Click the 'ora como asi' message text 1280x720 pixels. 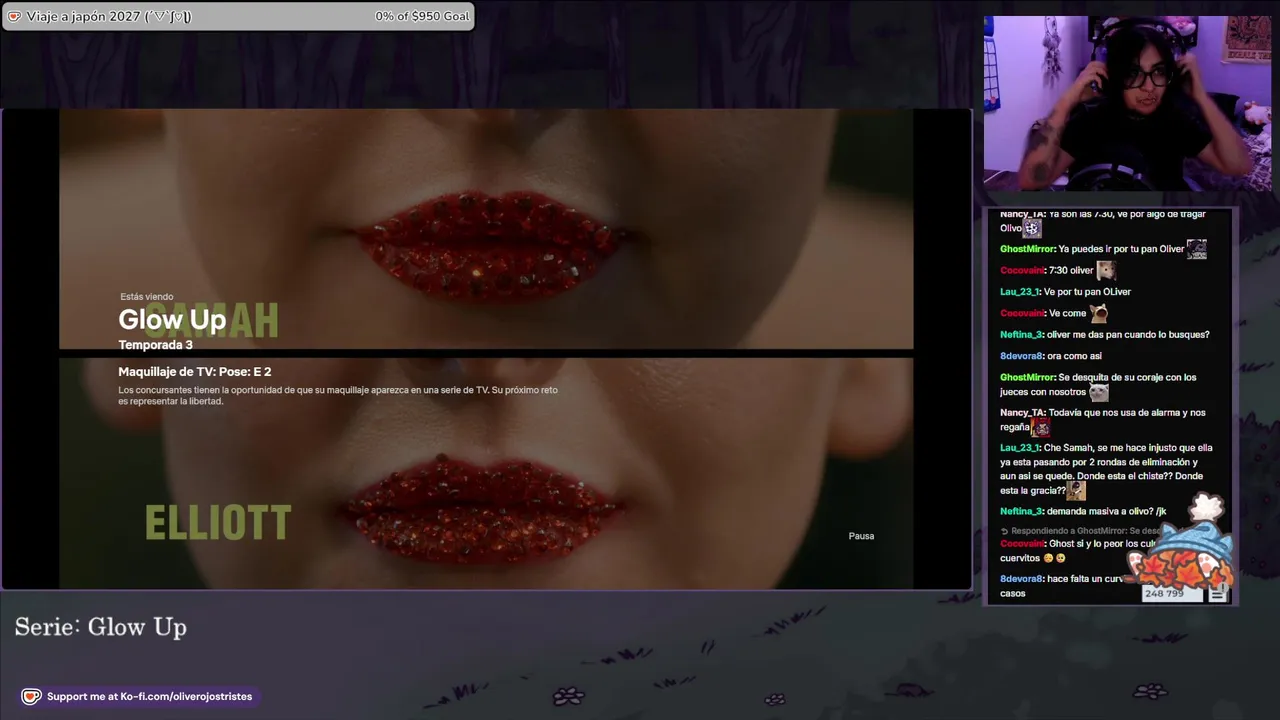tap(1074, 356)
